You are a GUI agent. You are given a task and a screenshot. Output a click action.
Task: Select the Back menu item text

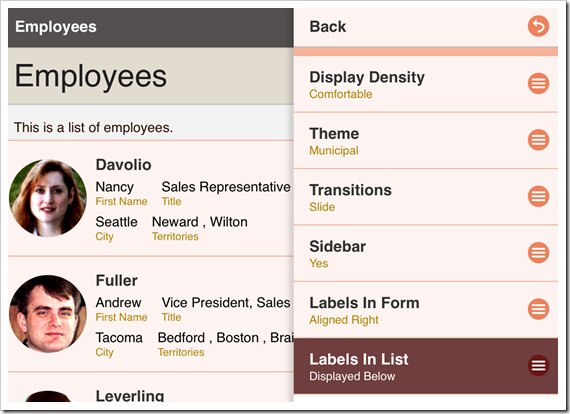(x=328, y=27)
